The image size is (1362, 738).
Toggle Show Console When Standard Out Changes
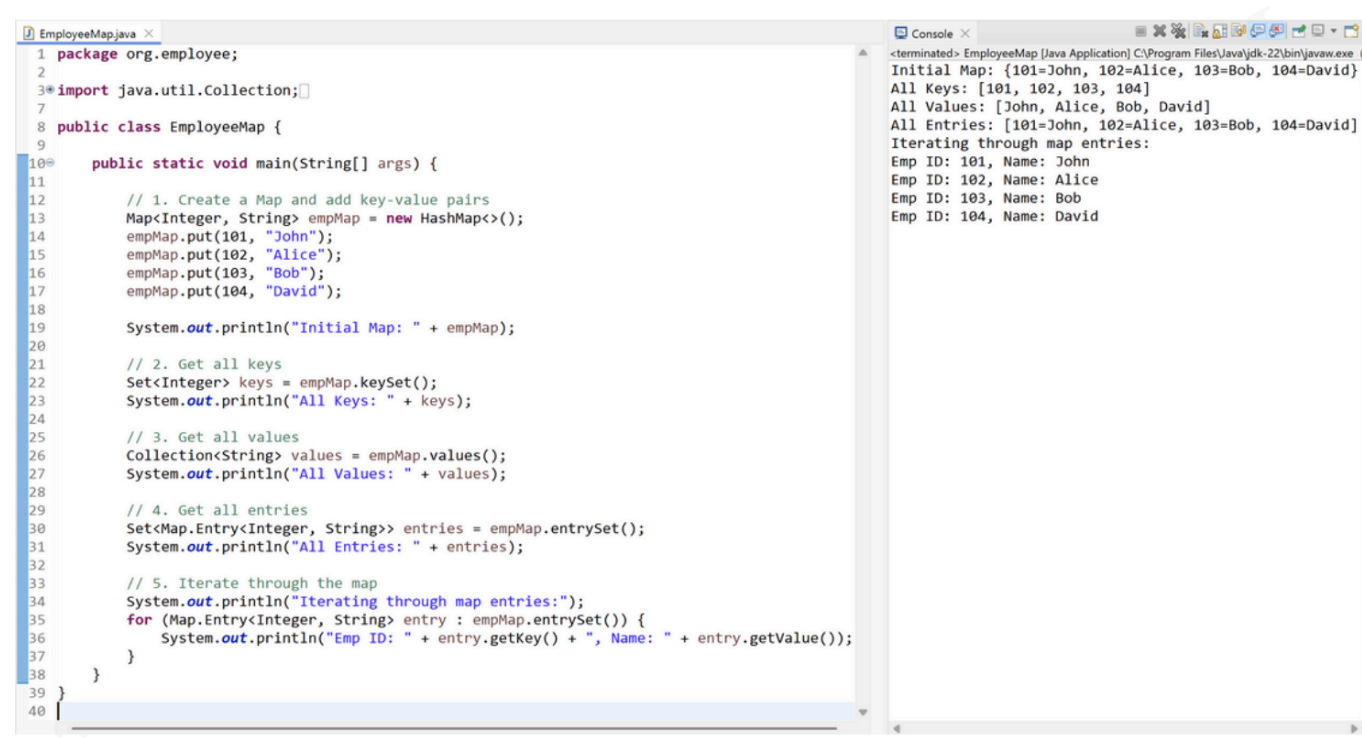click(x=1257, y=31)
